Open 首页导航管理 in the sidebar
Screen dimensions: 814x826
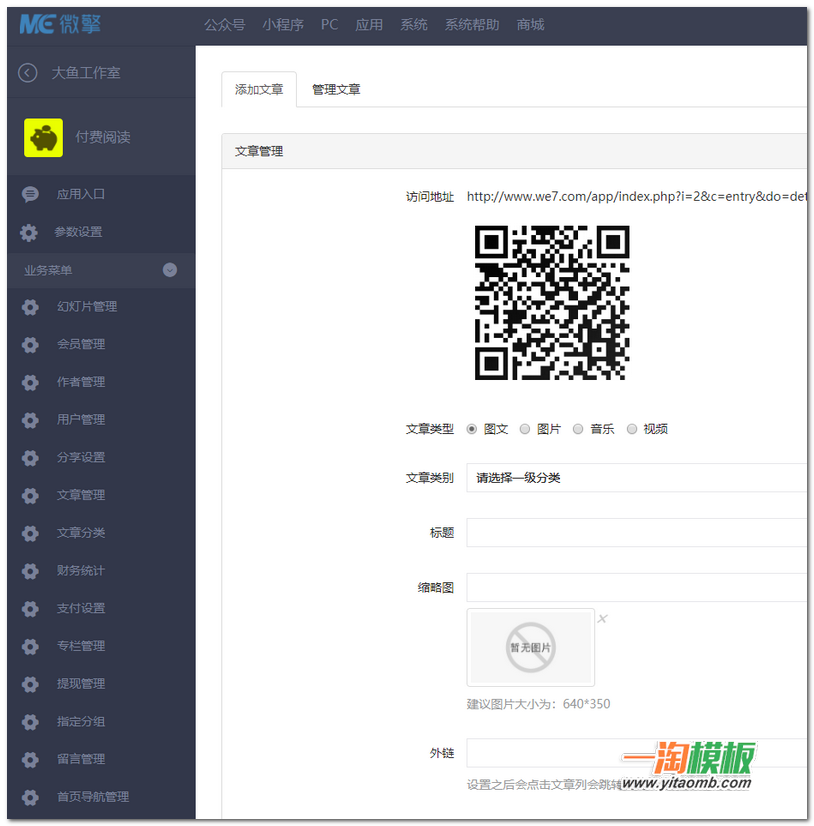(93, 798)
